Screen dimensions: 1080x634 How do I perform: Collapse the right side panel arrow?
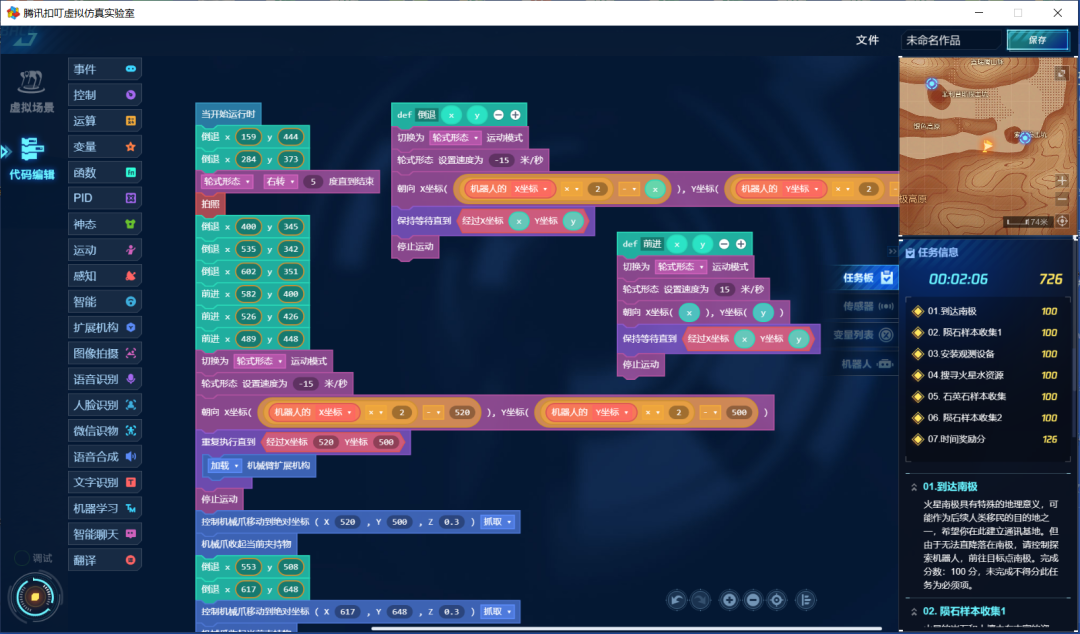tap(893, 251)
